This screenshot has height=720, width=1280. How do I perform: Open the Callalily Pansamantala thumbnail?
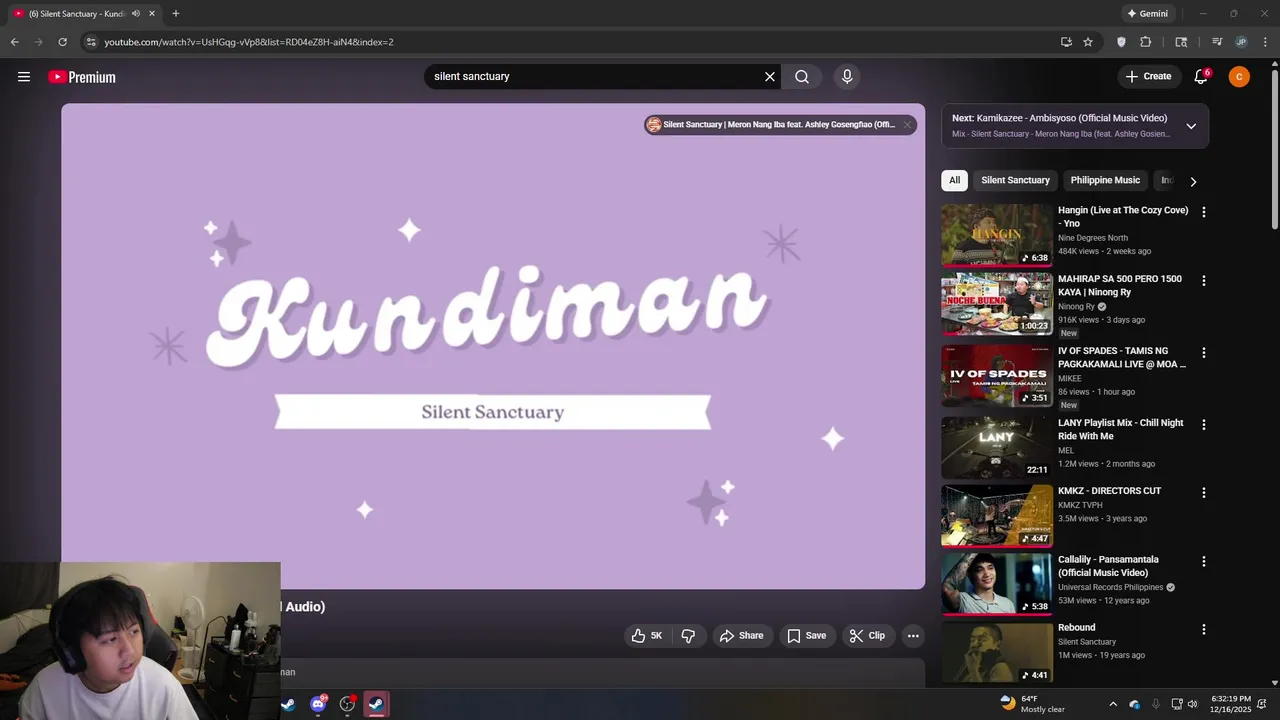coord(997,585)
